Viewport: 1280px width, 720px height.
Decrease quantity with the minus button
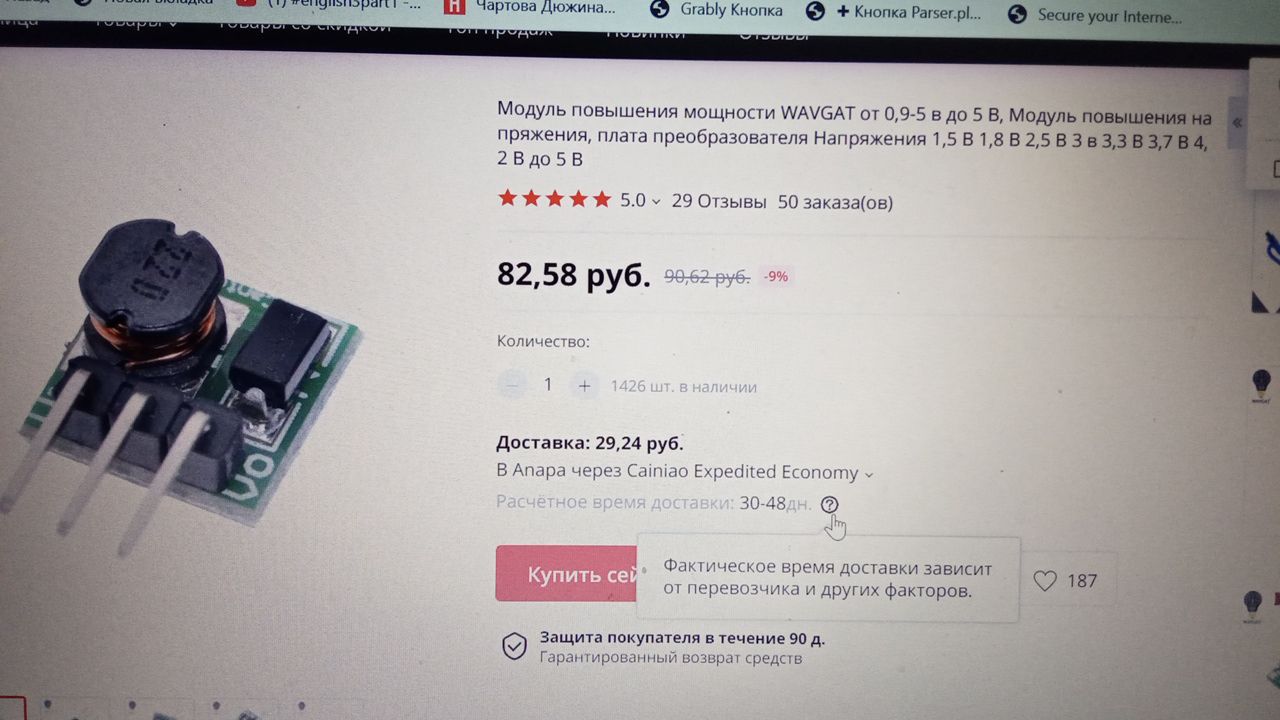coord(512,384)
